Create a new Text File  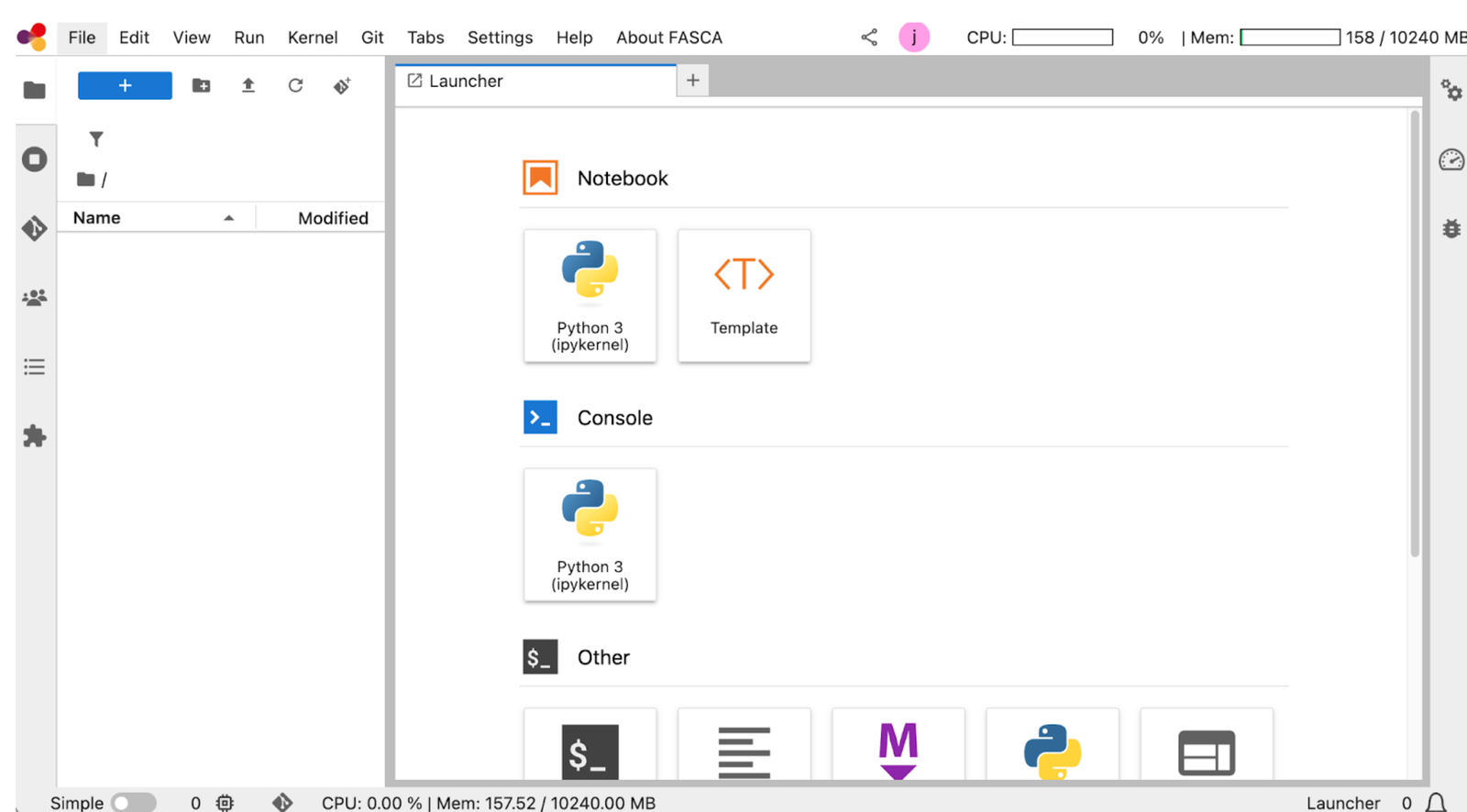point(745,744)
